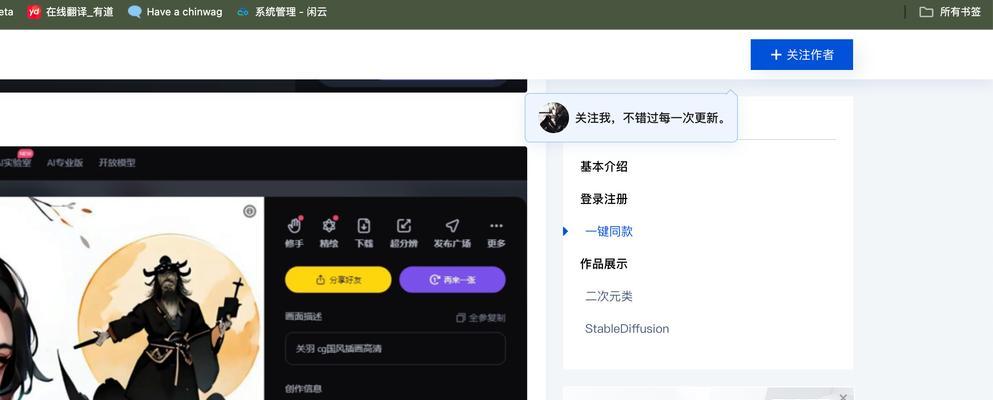Go to 一键同款 in the outline
The height and width of the screenshot is (400, 993).
click(609, 231)
